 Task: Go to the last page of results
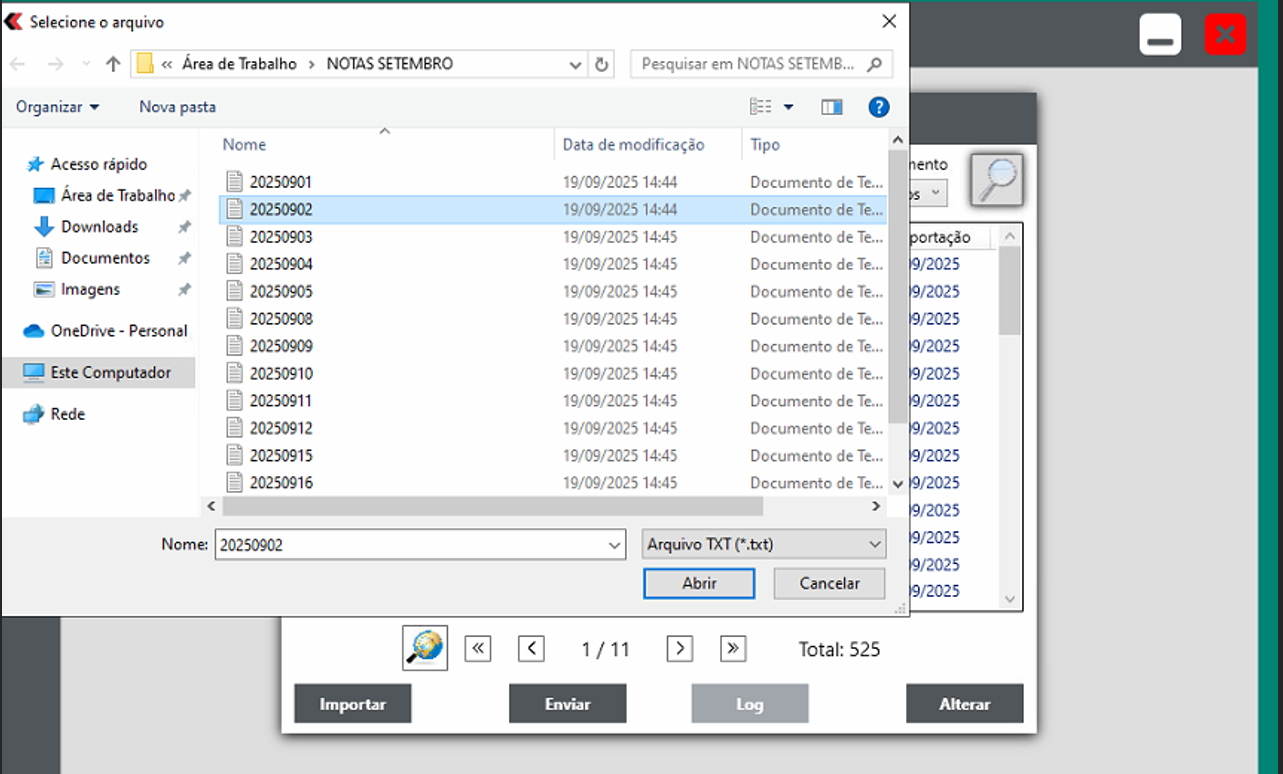click(733, 649)
